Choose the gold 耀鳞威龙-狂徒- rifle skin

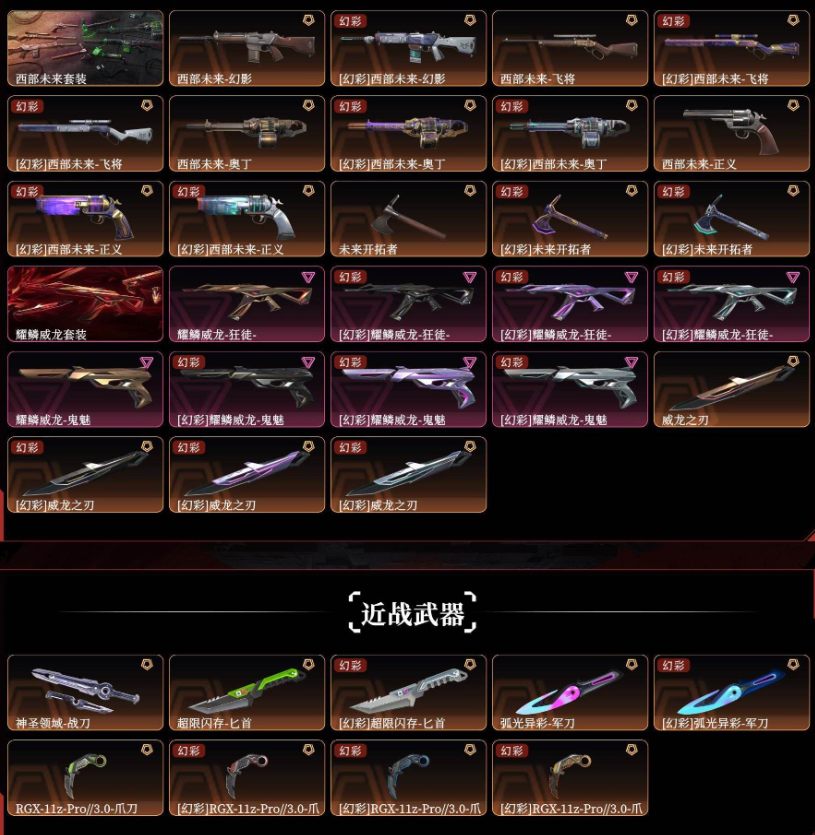tap(247, 304)
